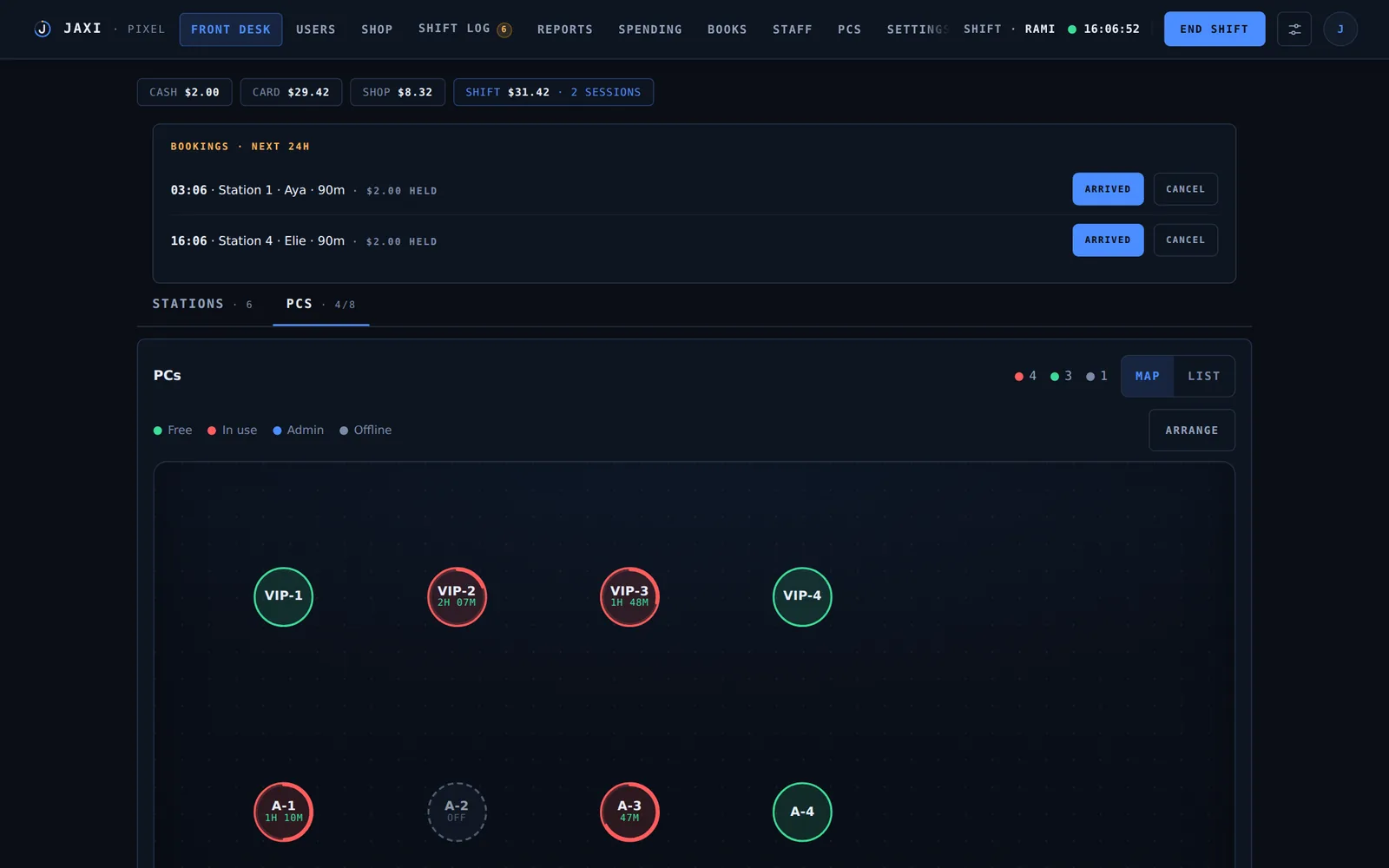Click the Cash $2.00 chip
This screenshot has width=1389, height=868.
coord(184,92)
